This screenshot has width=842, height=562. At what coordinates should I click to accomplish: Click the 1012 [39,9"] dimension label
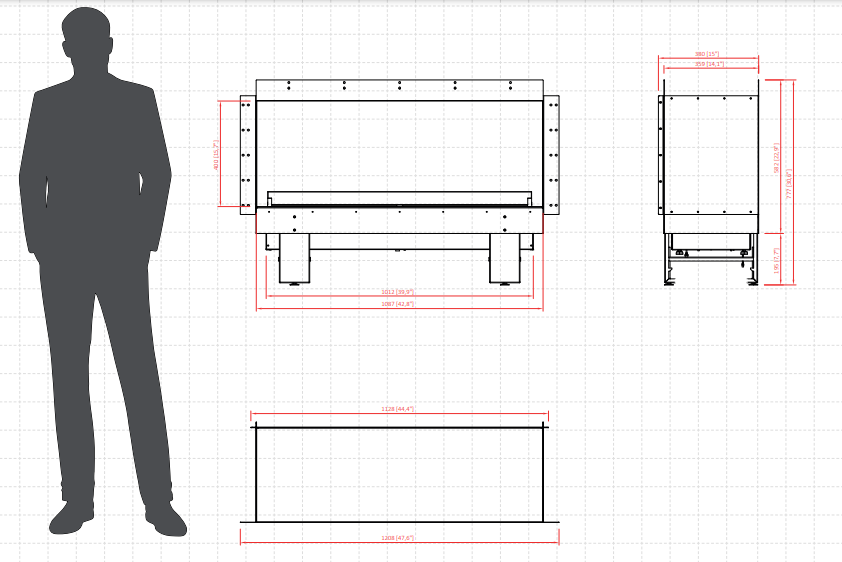(397, 292)
